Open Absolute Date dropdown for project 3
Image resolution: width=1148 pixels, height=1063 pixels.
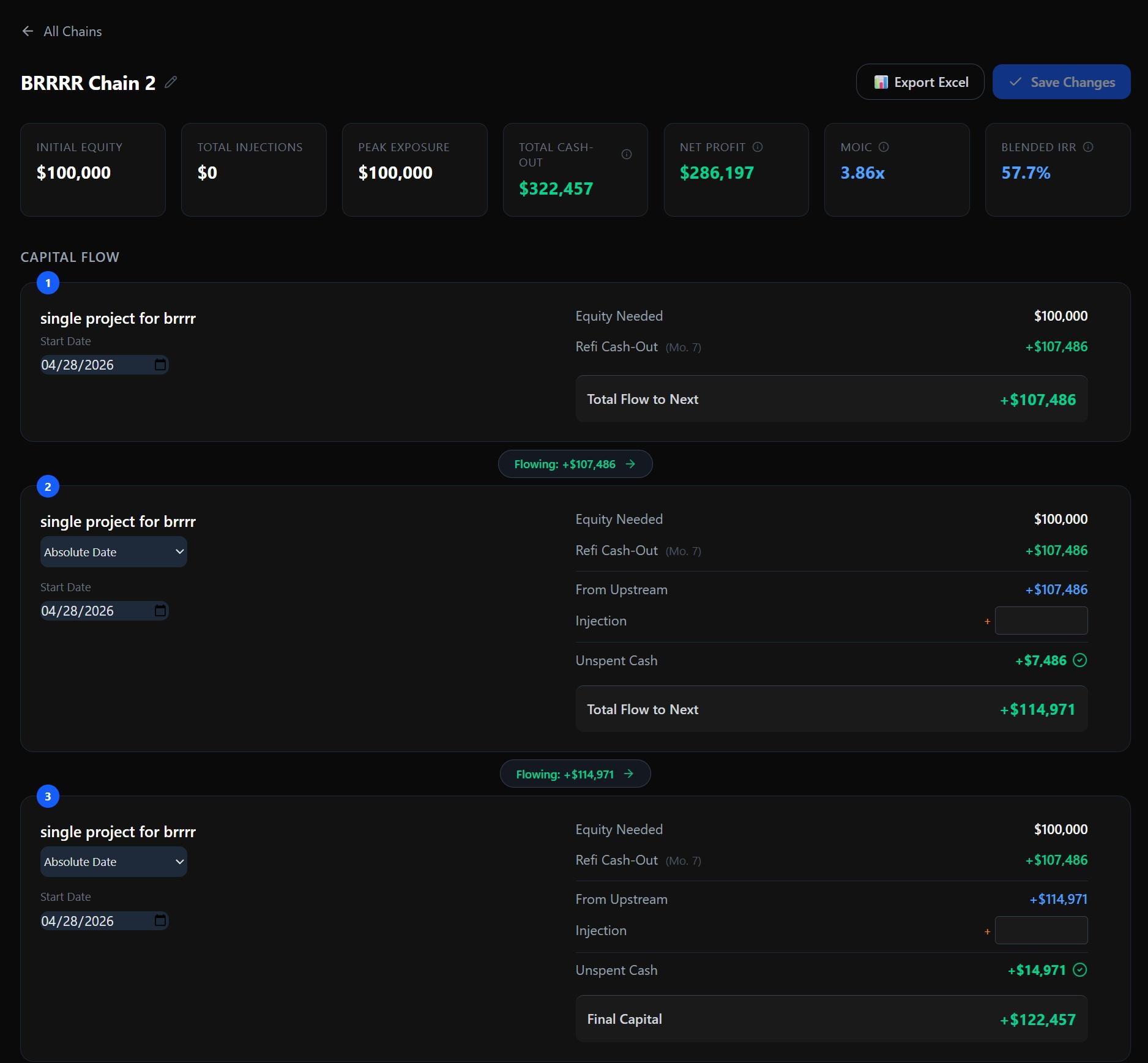pyautogui.click(x=114, y=862)
